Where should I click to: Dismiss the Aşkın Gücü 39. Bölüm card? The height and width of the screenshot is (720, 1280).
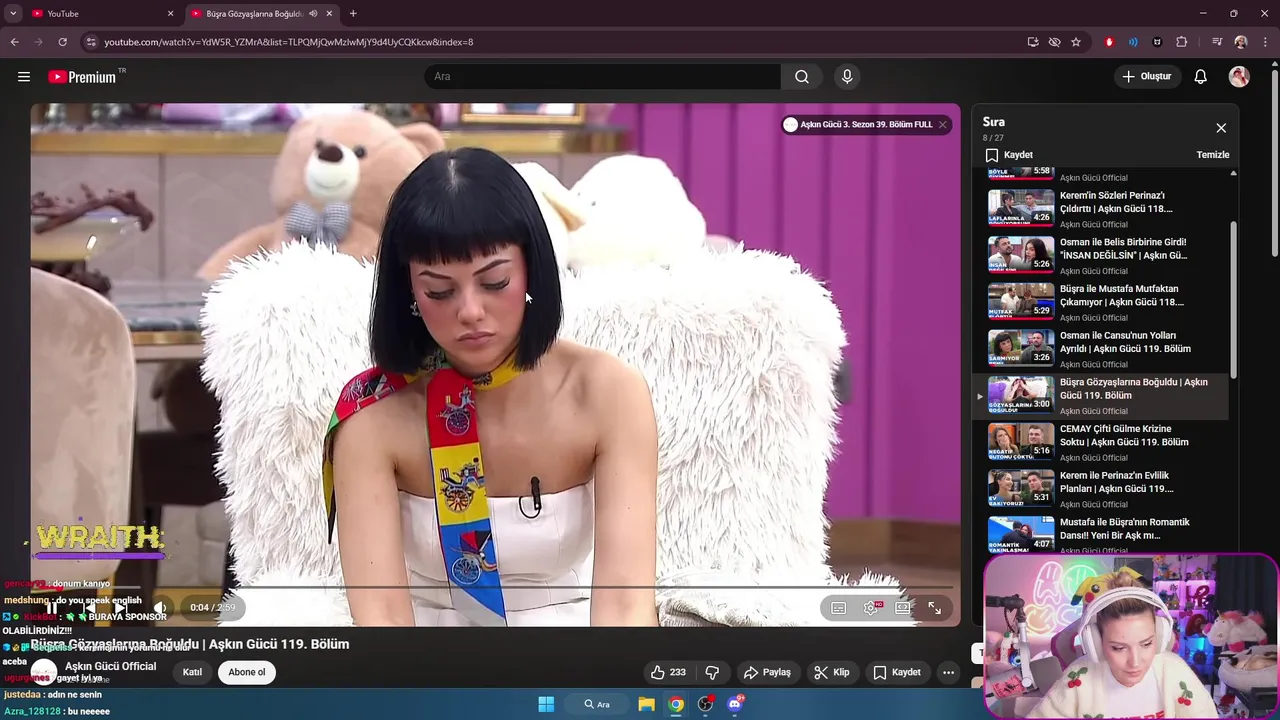tap(942, 125)
